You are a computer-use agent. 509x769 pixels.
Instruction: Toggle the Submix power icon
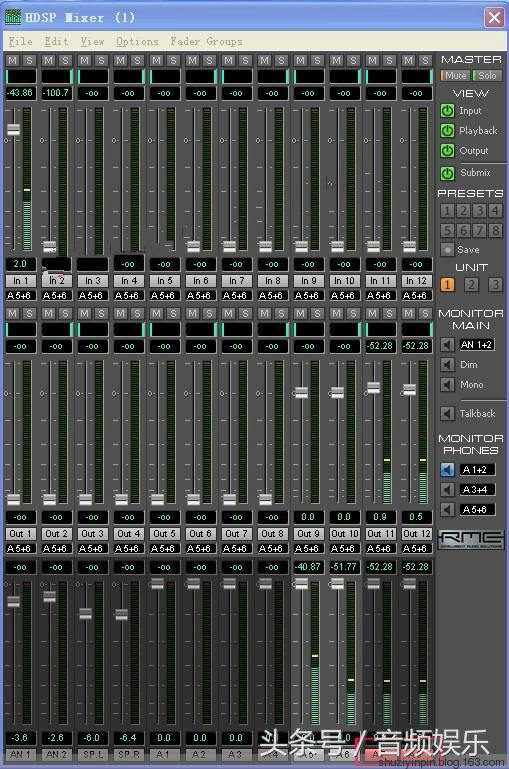click(447, 173)
